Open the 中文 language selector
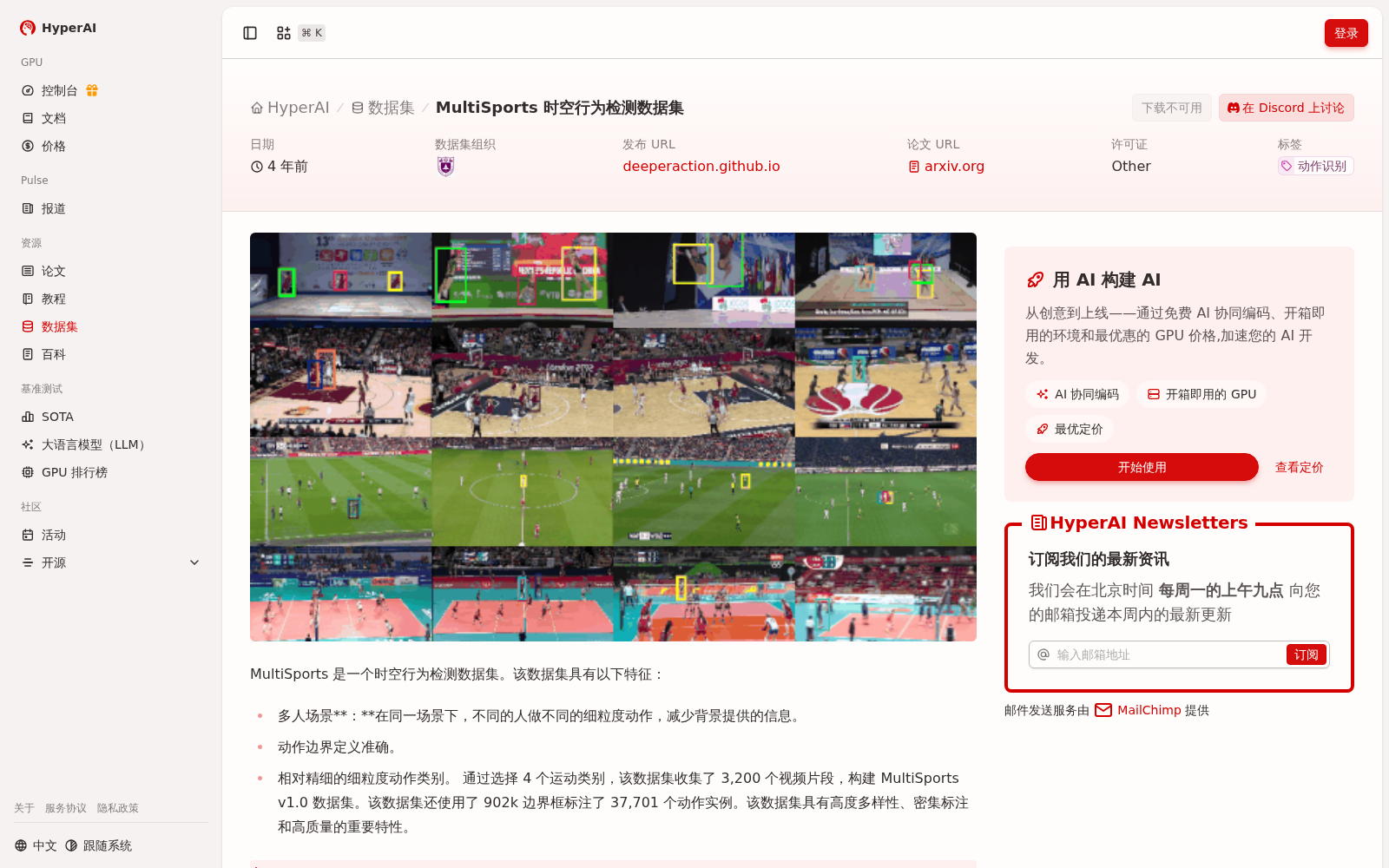This screenshot has height=868, width=1389. pyautogui.click(x=36, y=845)
